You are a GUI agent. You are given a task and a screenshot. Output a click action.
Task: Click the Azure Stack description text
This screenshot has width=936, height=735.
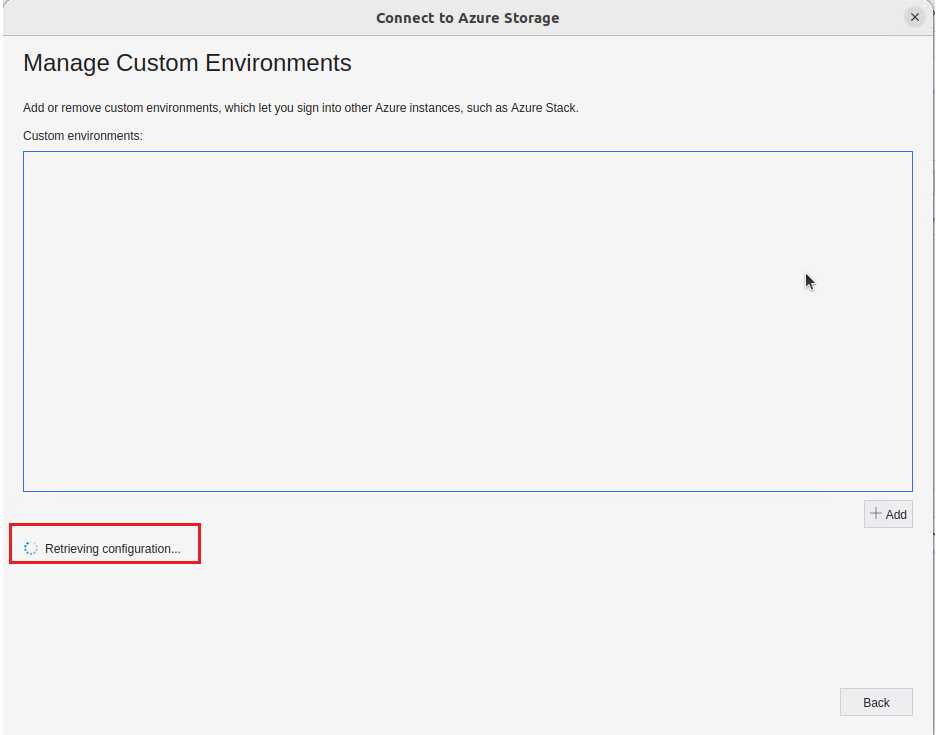click(300, 107)
